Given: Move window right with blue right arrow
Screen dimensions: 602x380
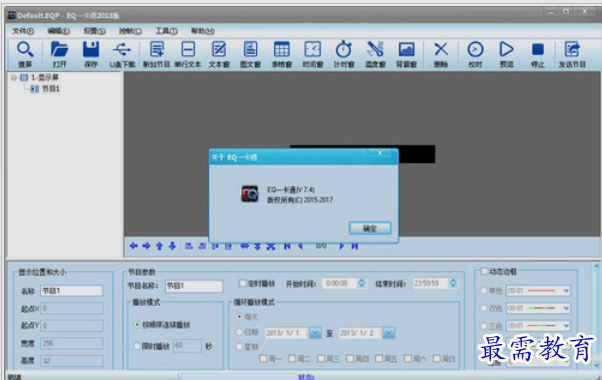Looking at the screenshot, I should tap(146, 246).
